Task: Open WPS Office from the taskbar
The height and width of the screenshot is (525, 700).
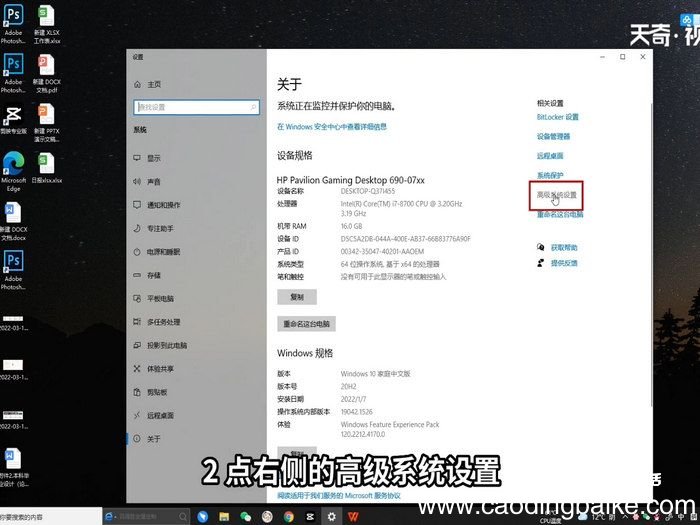Action: point(353,517)
